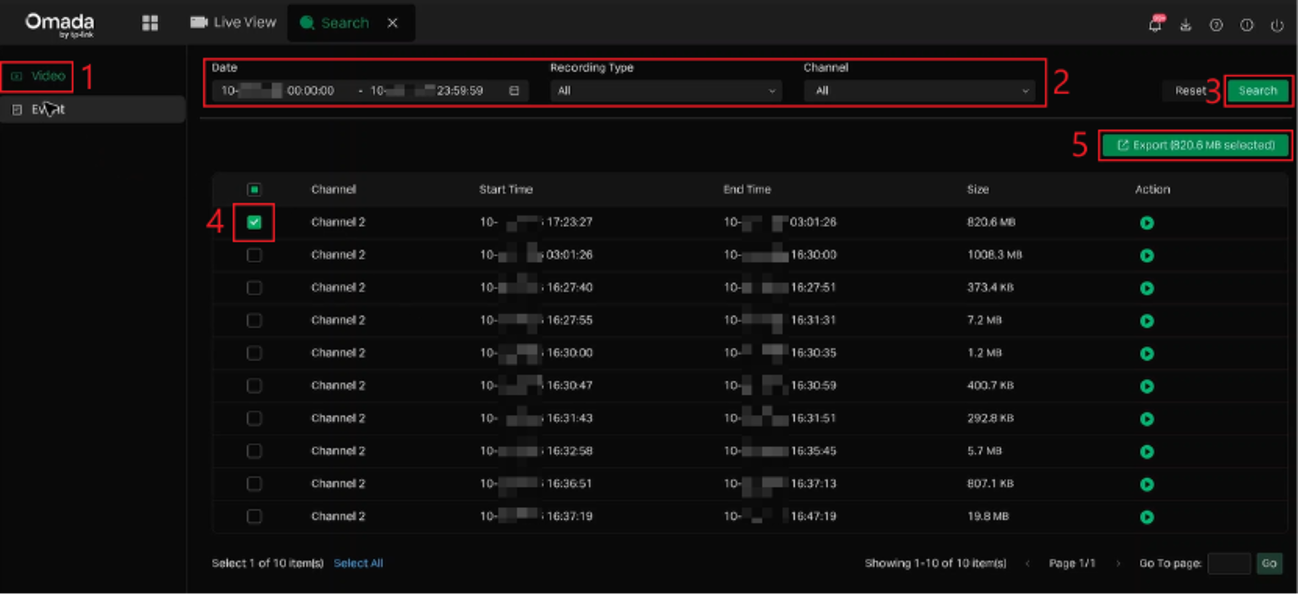
Task: Click the notification bell icon
Action: (x=1155, y=25)
